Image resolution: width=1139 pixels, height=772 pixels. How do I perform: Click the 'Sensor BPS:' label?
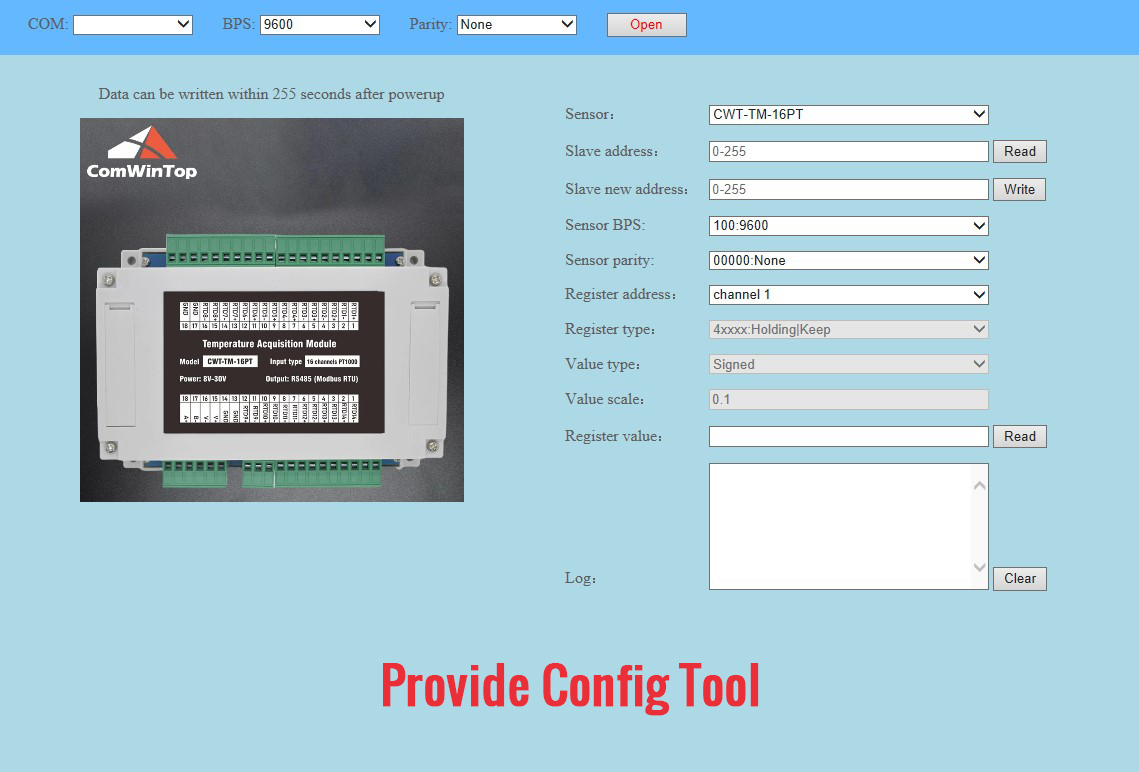pyautogui.click(x=605, y=225)
